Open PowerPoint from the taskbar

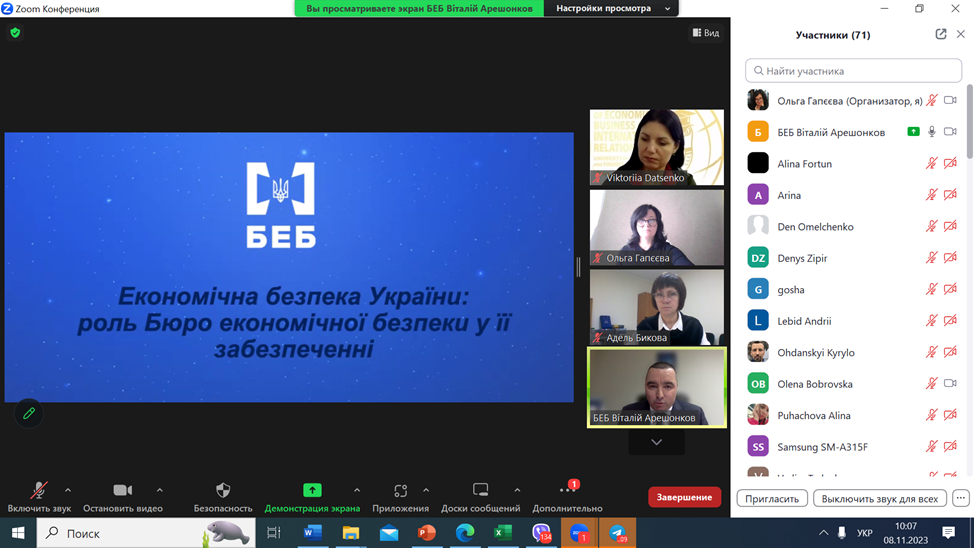pos(427,533)
